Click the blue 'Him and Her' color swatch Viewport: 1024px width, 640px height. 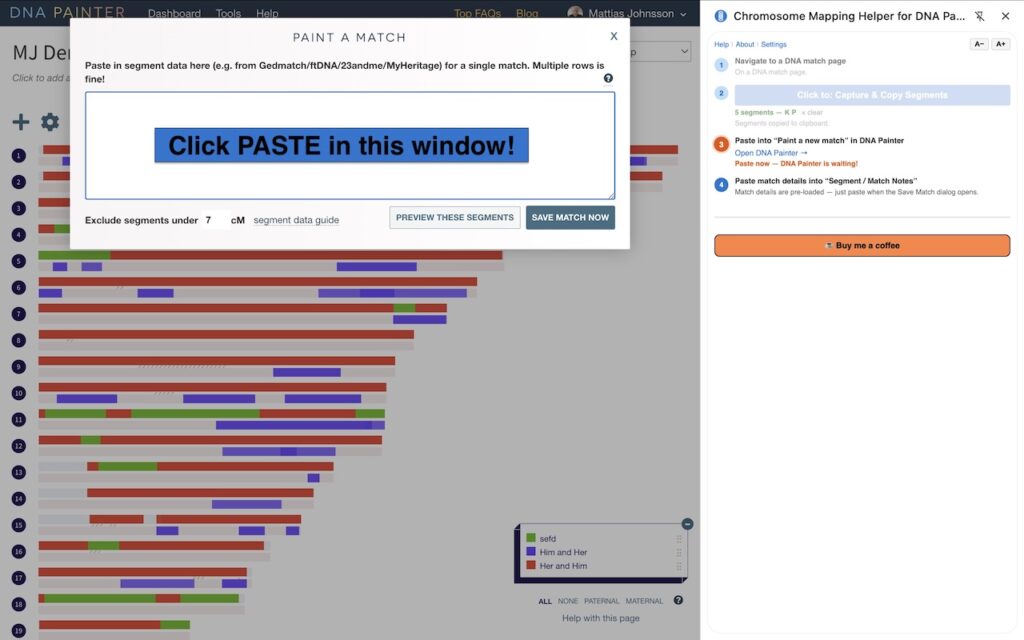coord(531,552)
